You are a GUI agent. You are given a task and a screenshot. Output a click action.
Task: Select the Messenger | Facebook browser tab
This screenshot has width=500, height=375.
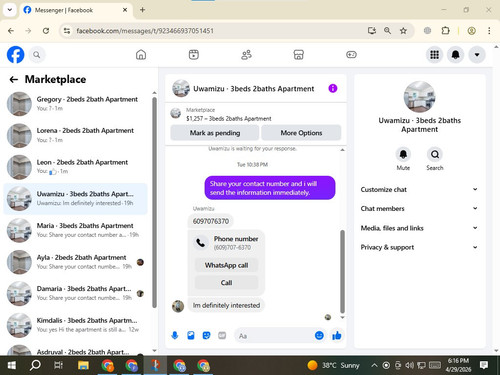(x=76, y=10)
